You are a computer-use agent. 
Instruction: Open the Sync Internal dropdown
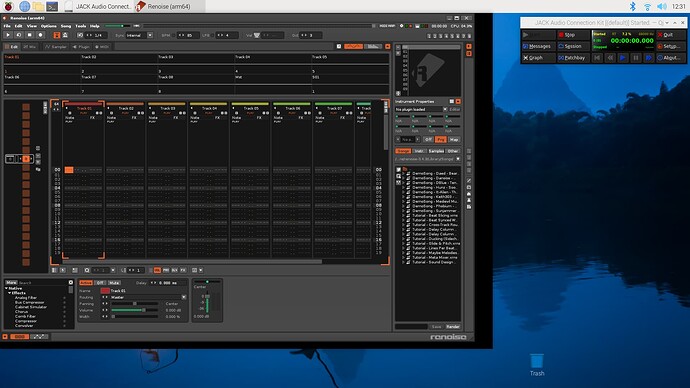(139, 35)
